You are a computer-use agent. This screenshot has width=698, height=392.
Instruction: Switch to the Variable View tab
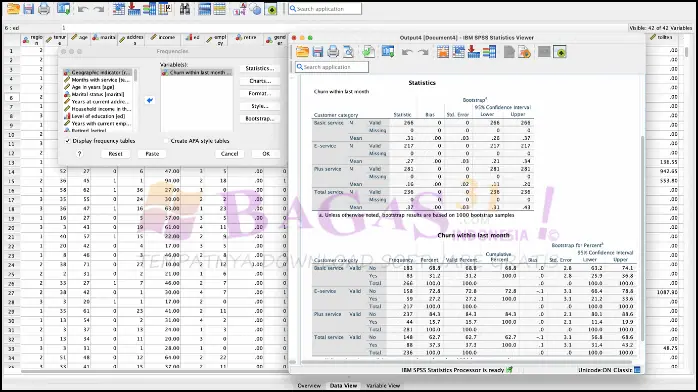(x=383, y=386)
